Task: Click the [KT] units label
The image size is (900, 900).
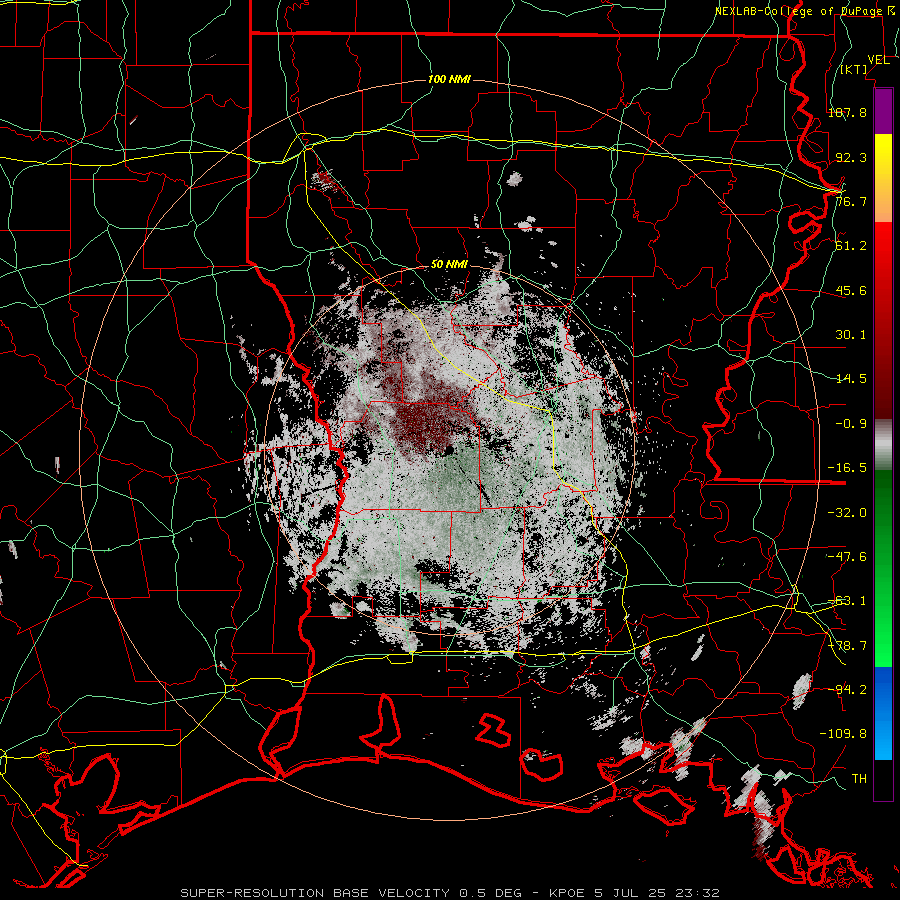Action: (x=854, y=70)
